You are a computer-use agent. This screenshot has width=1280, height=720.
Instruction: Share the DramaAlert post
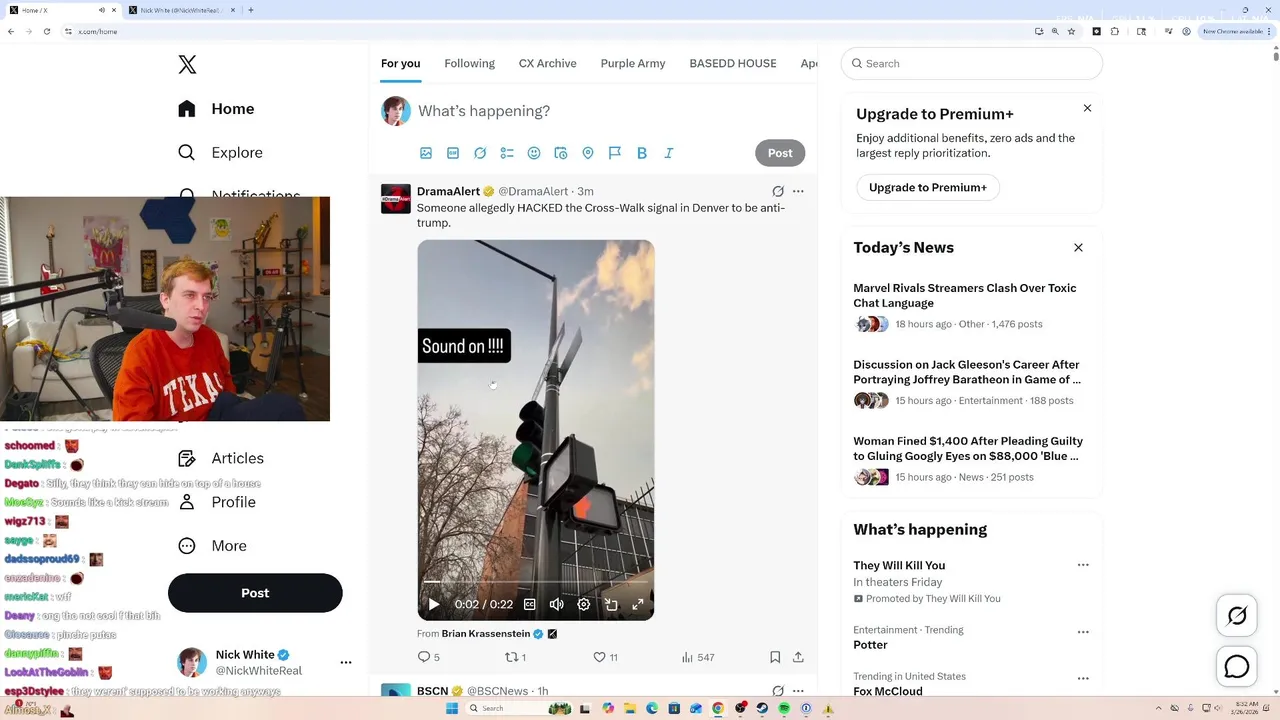coord(798,657)
